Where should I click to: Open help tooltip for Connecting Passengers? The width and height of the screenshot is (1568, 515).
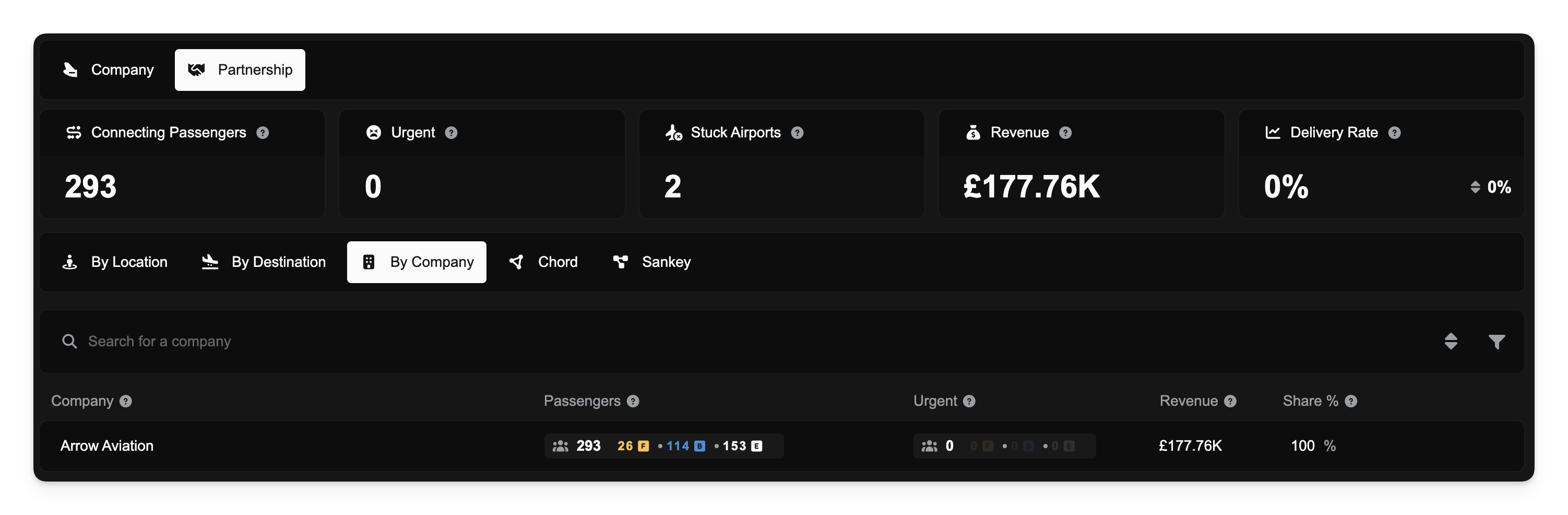tap(263, 133)
